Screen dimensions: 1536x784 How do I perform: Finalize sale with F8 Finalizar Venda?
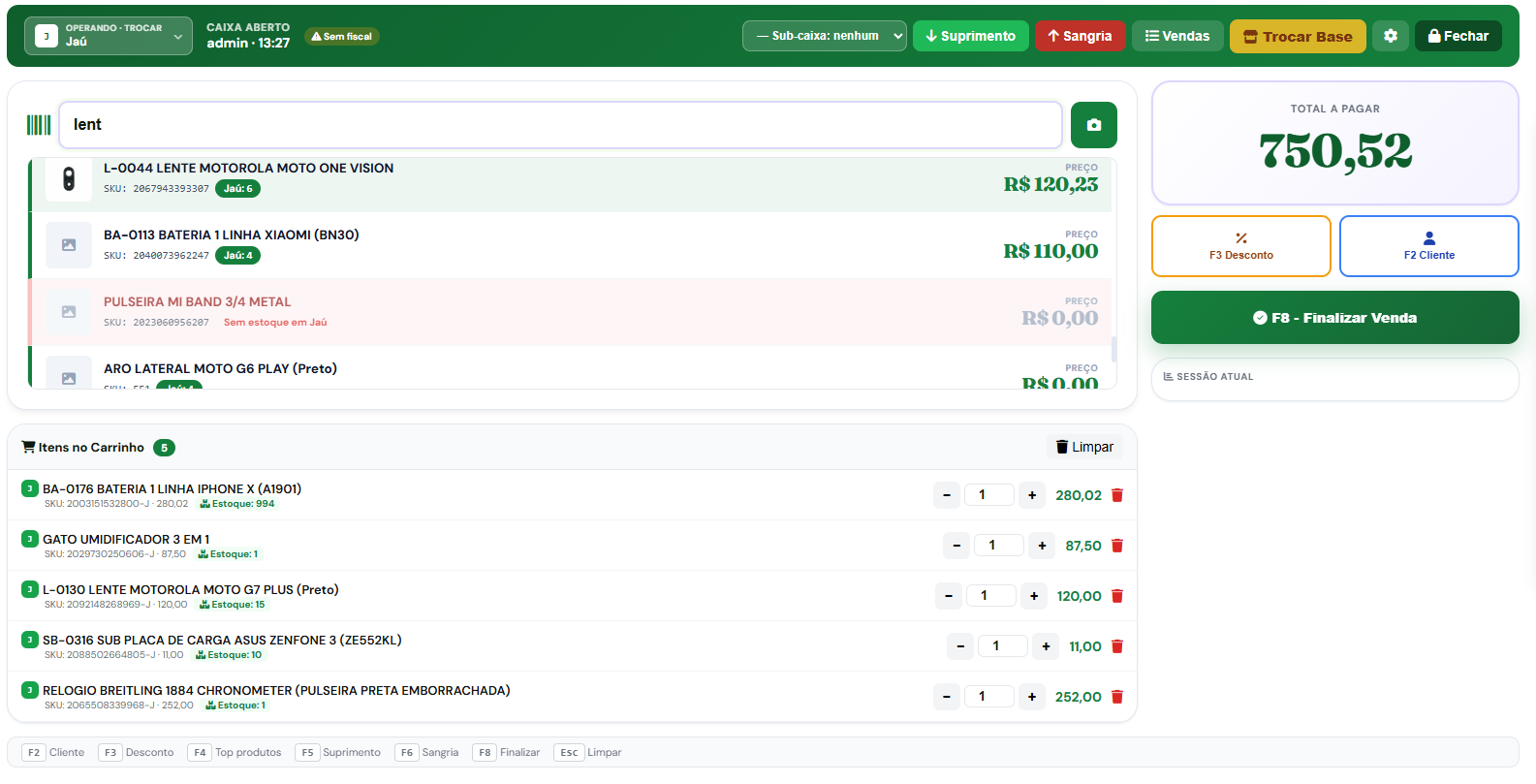pos(1335,318)
